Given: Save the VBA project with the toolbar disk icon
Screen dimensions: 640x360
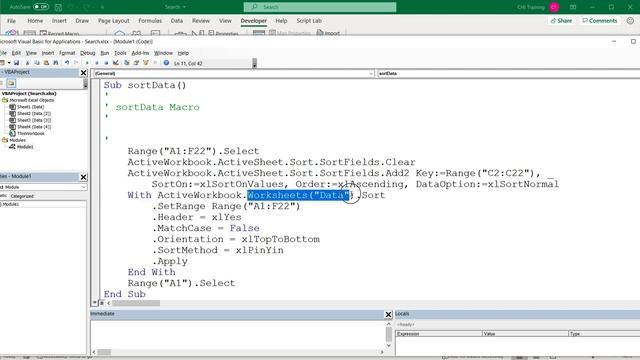Looking at the screenshot, I should click(16, 63).
